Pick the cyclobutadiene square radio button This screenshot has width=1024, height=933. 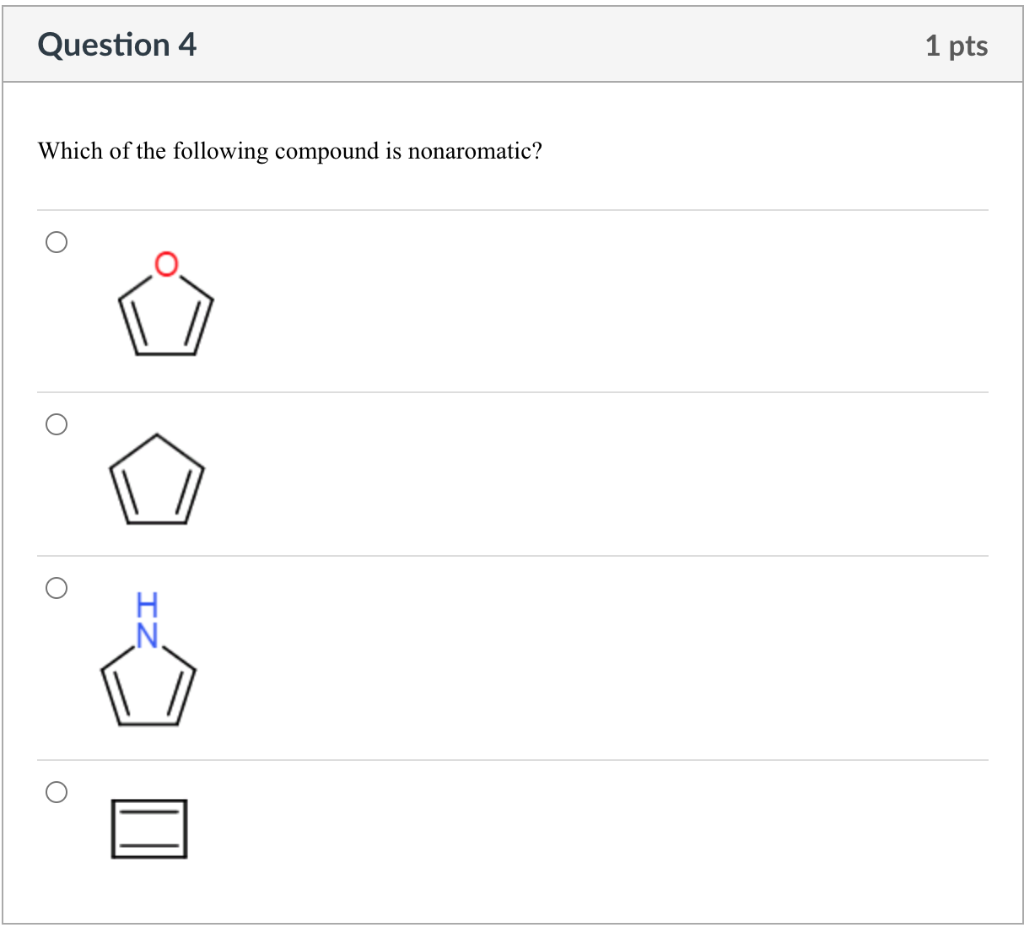56,792
